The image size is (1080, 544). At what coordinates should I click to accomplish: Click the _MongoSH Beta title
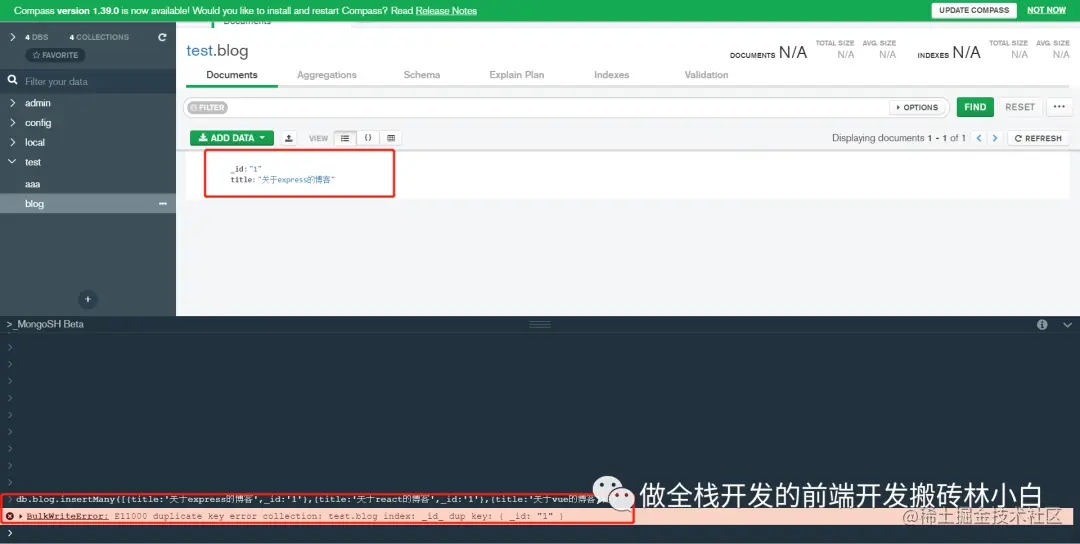point(45,324)
